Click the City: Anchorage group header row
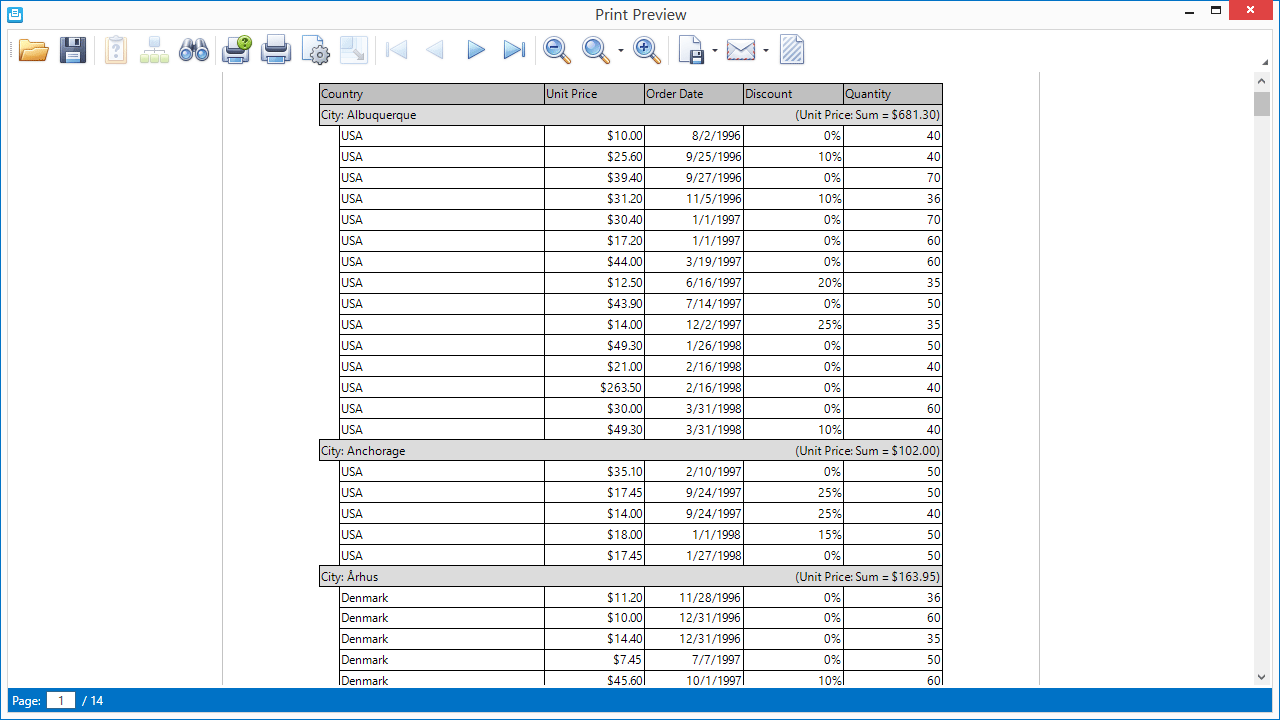Screen dimensions: 1280x720 (x=630, y=451)
